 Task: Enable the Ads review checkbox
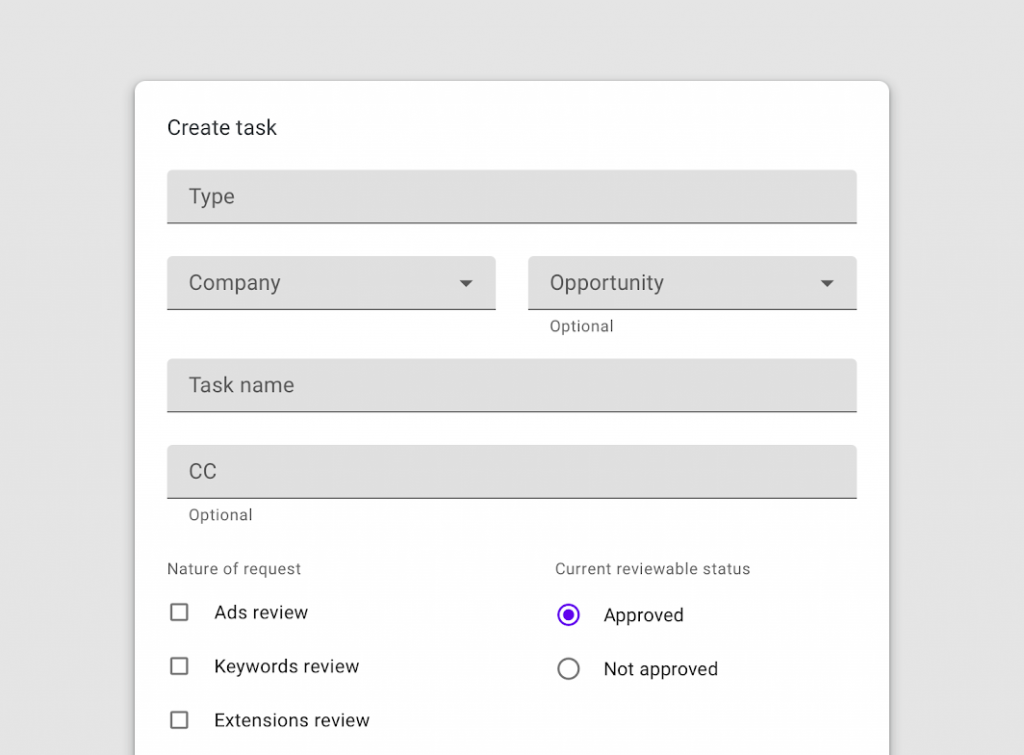click(179, 612)
